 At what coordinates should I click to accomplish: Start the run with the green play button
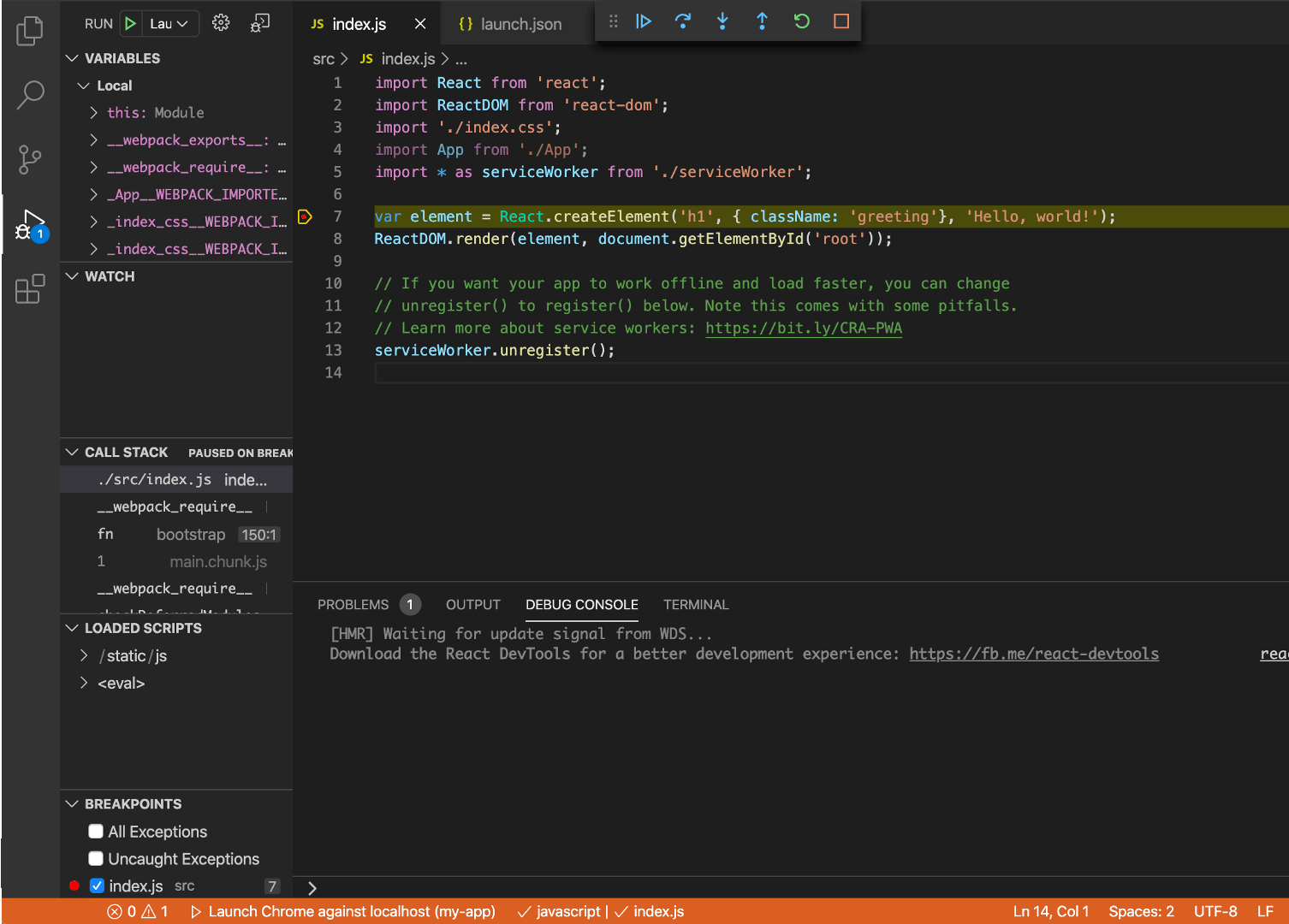(x=129, y=22)
